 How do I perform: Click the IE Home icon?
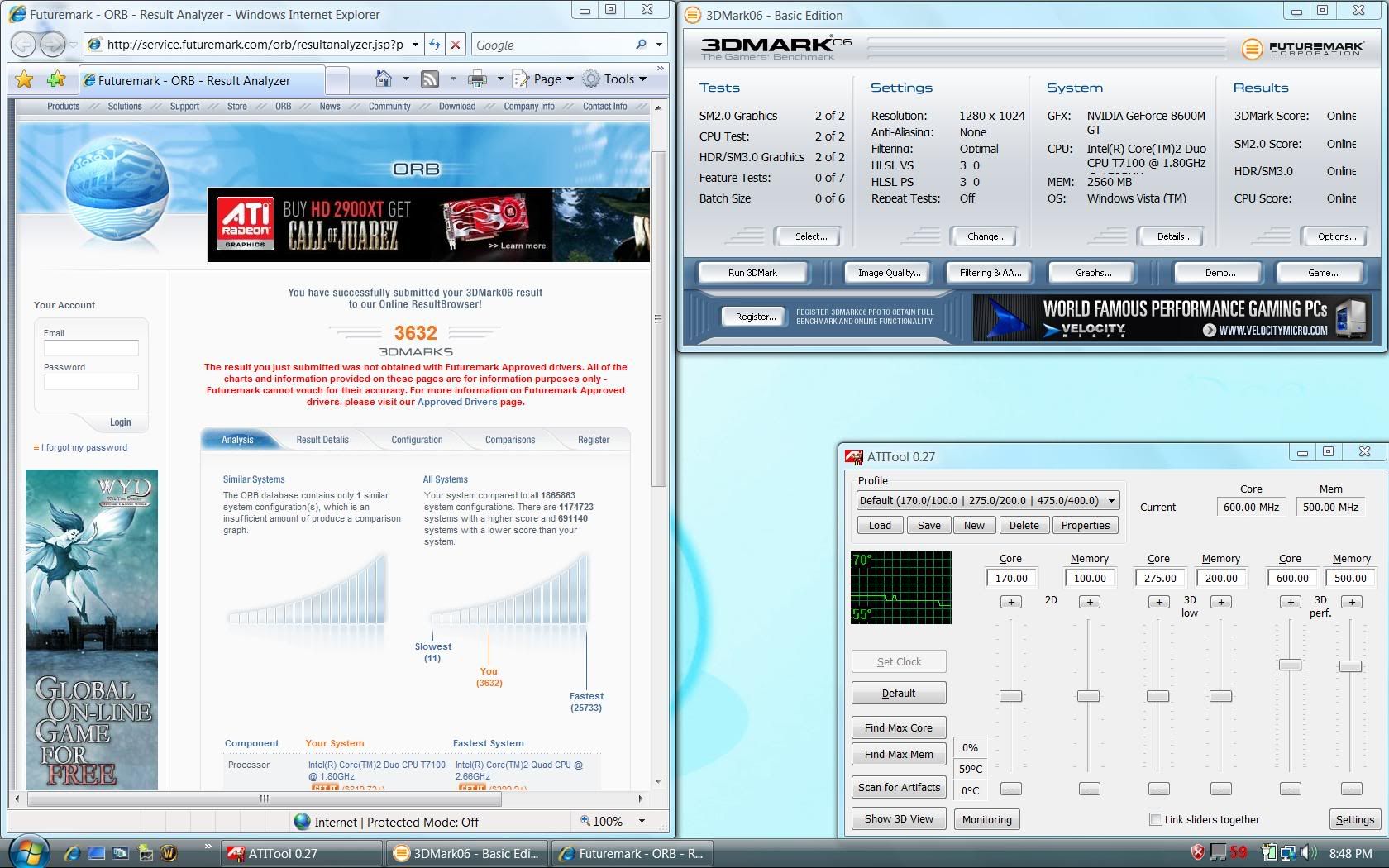[384, 79]
